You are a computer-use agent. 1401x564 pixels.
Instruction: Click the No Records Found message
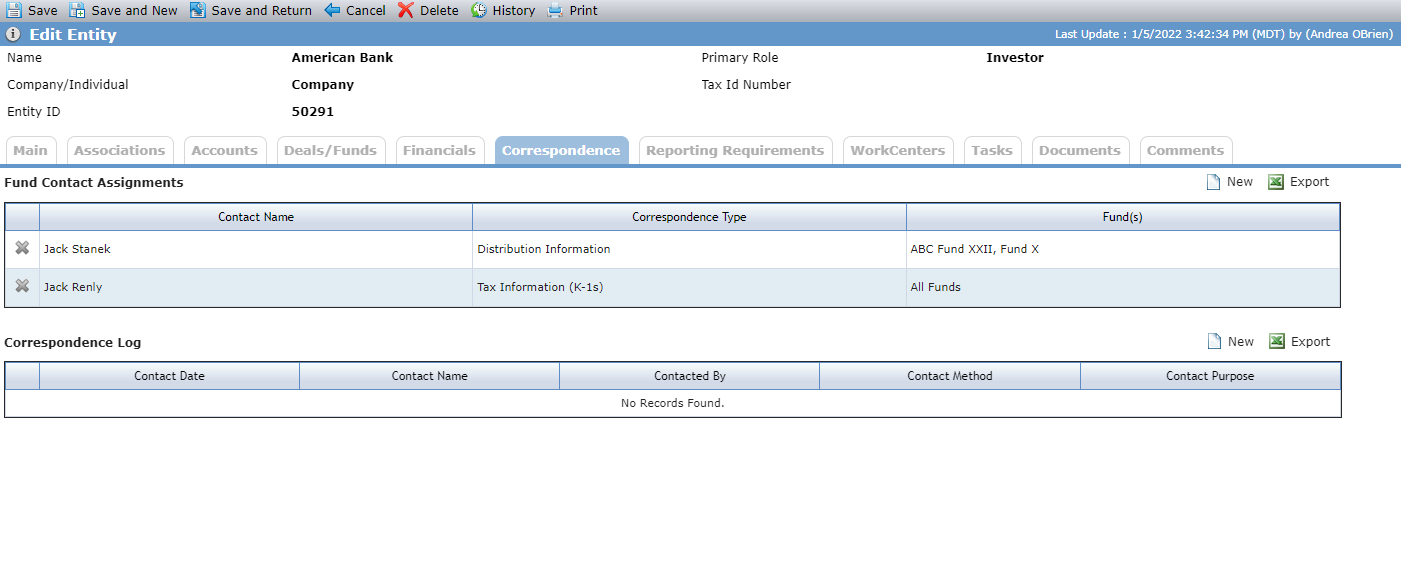click(672, 403)
